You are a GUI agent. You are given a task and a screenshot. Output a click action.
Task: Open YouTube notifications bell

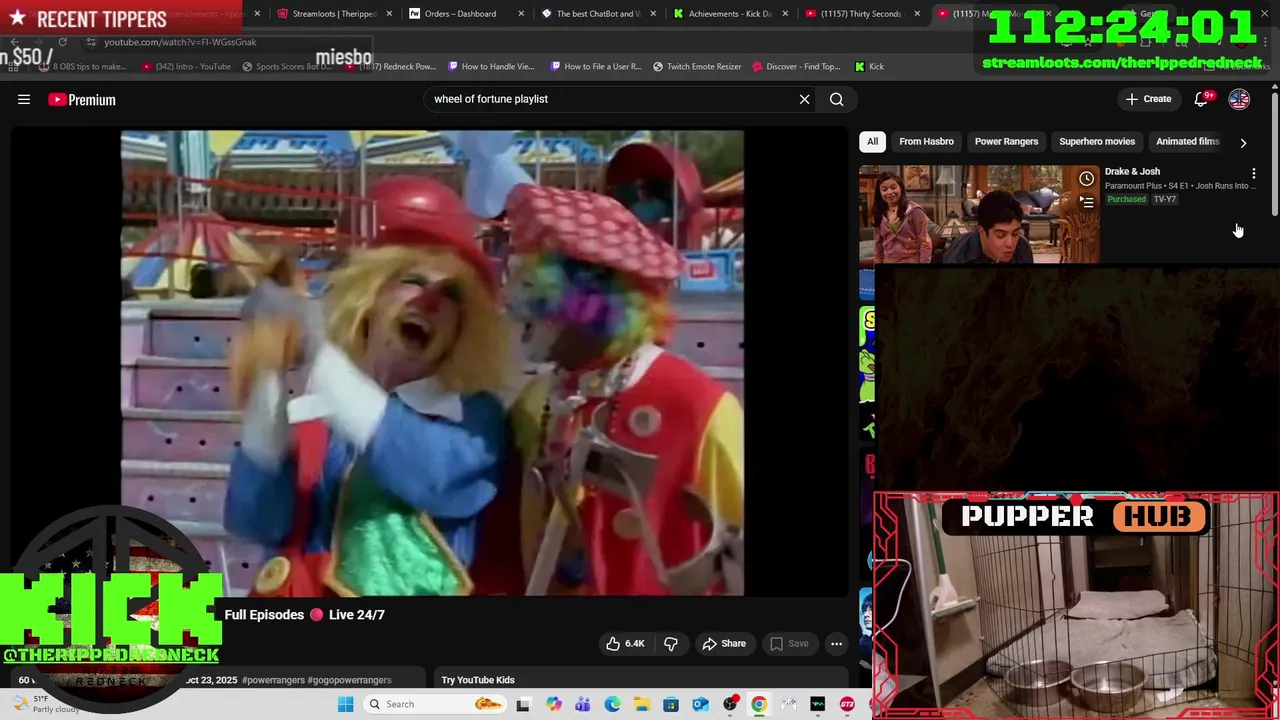pos(1201,99)
